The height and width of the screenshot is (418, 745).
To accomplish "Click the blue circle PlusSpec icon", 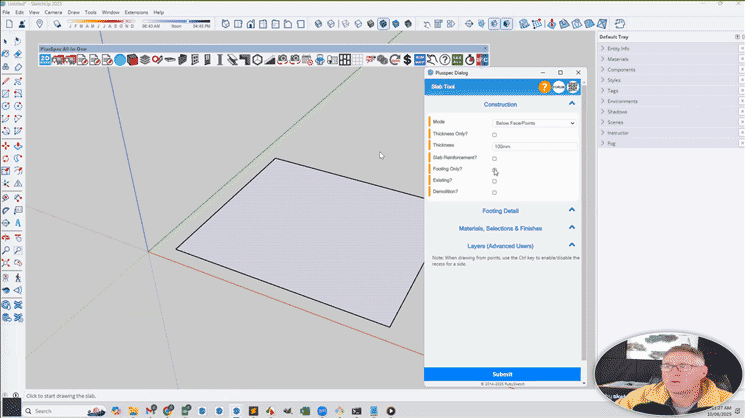I will point(120,59).
